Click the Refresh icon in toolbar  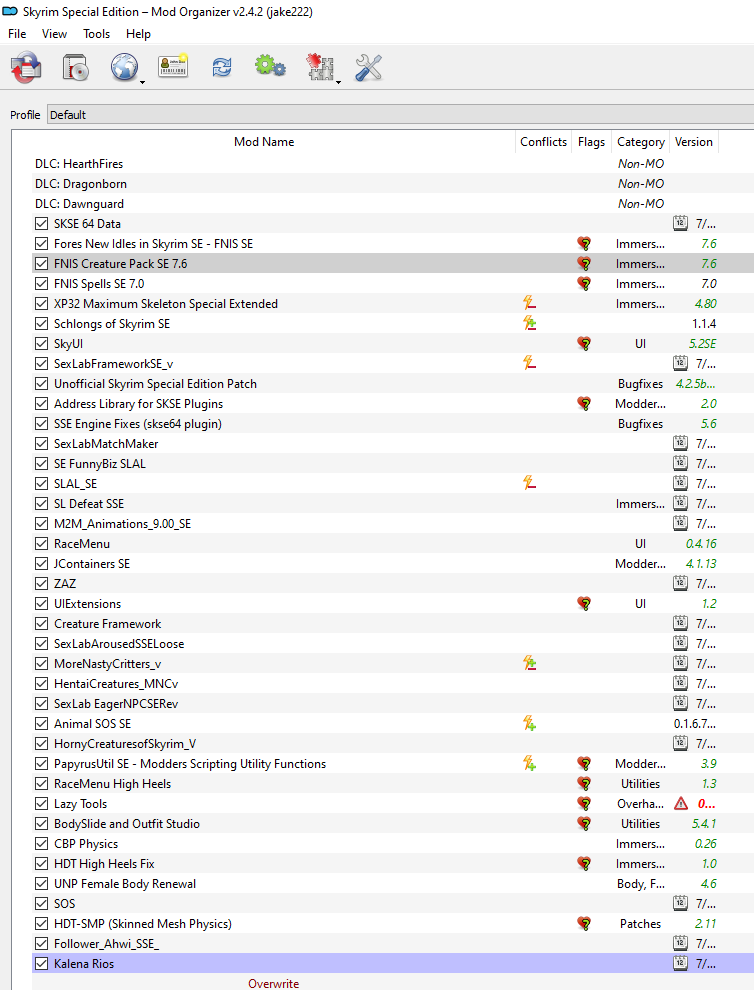[x=222, y=67]
